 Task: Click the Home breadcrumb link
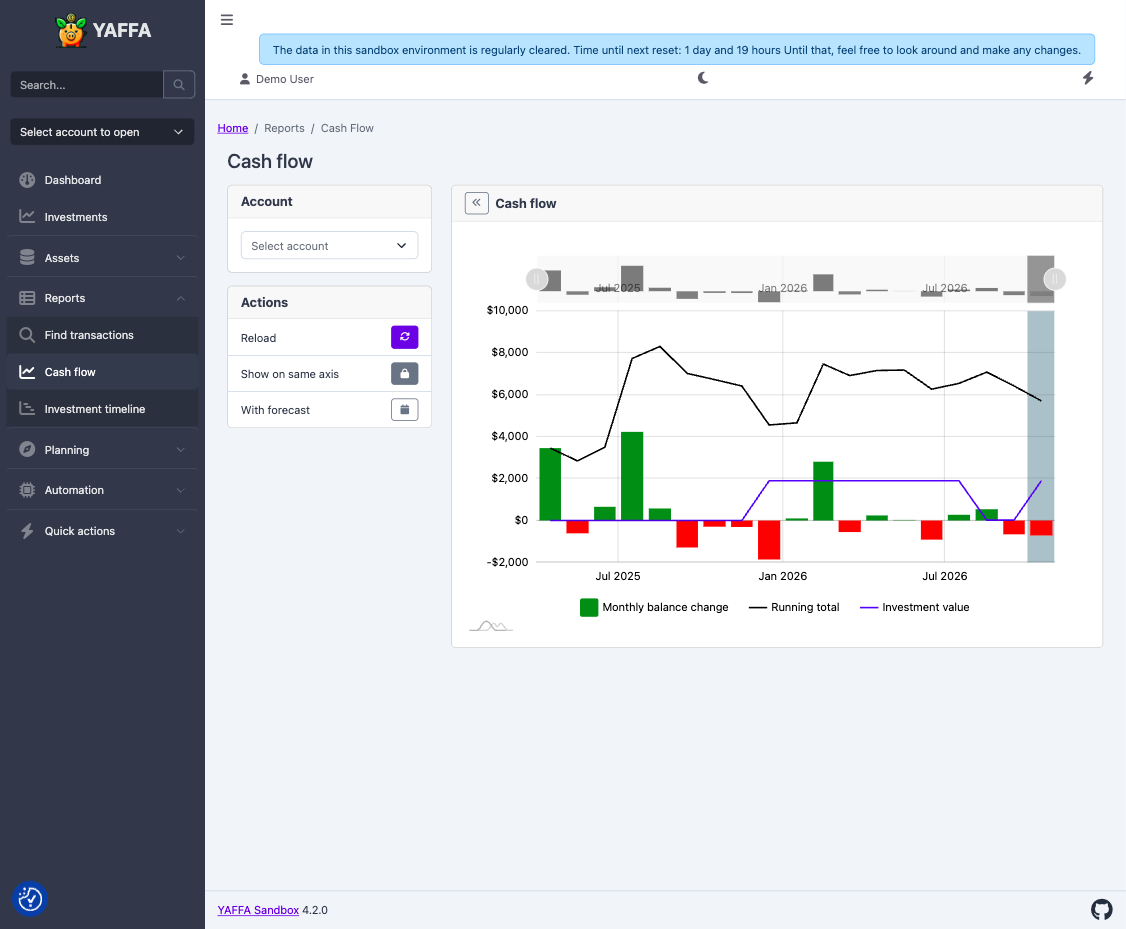click(x=233, y=129)
